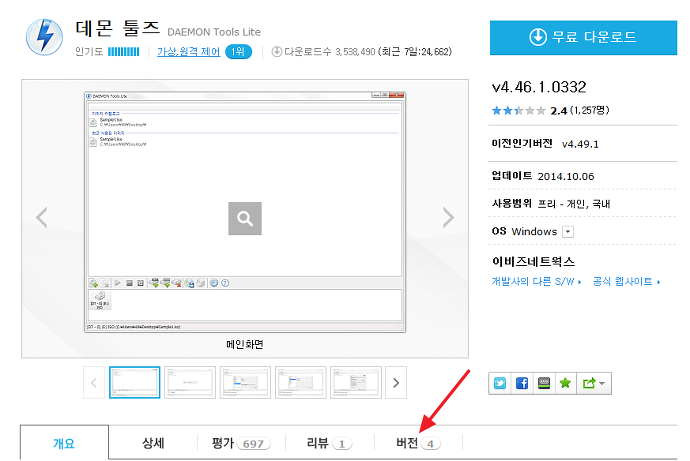Show next screenshot with right arrow
This screenshot has width=690, height=461.
[448, 217]
